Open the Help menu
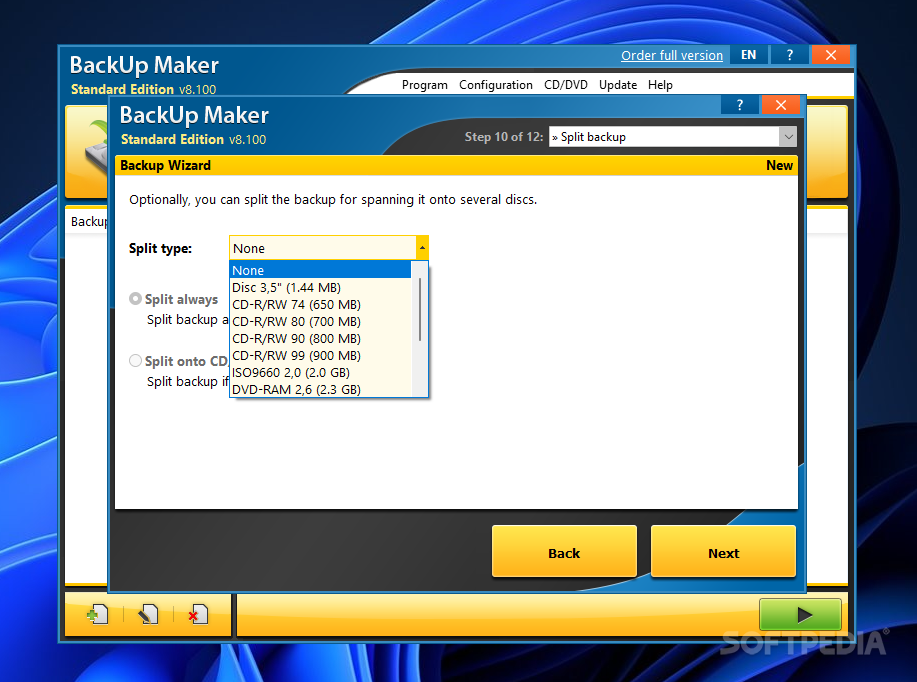917x682 pixels. (x=660, y=85)
